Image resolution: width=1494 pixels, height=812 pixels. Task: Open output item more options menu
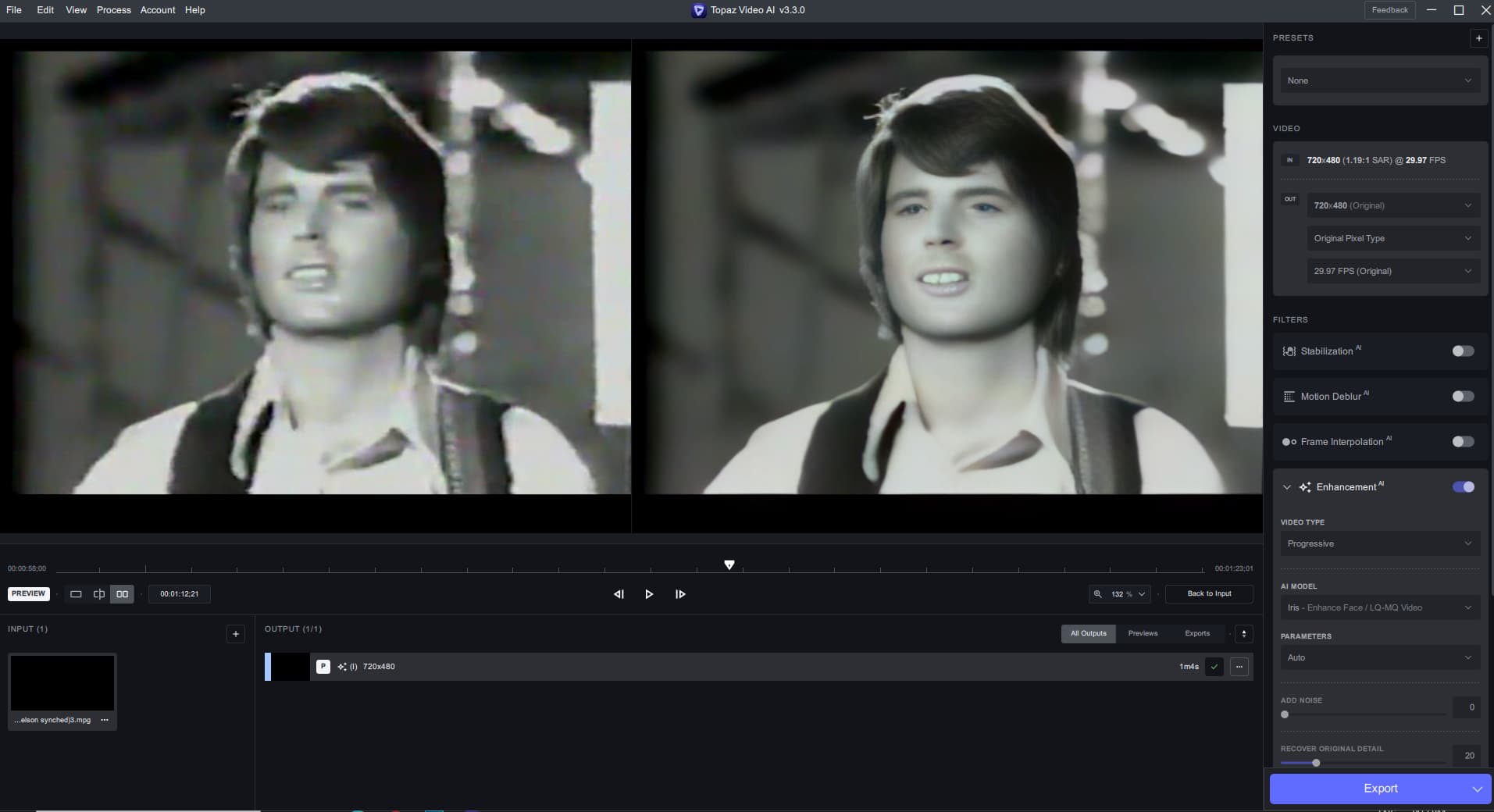1239,667
